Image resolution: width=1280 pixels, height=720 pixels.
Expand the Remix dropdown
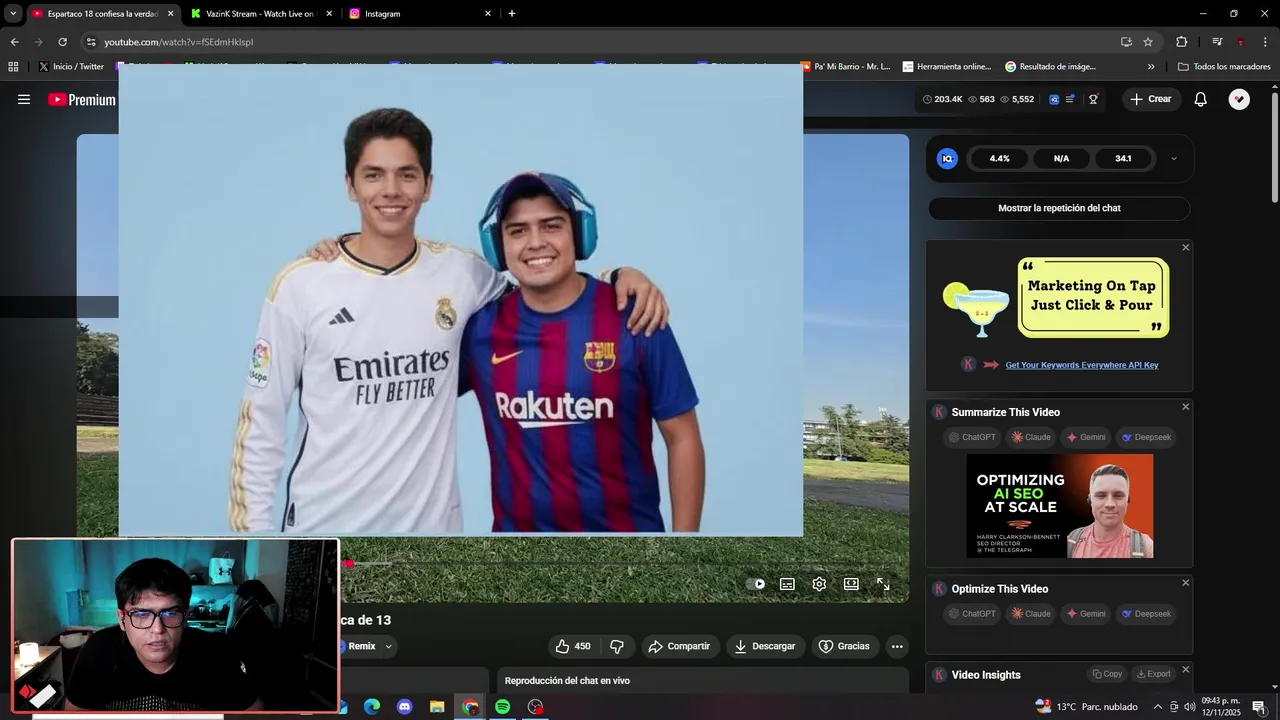coord(388,646)
